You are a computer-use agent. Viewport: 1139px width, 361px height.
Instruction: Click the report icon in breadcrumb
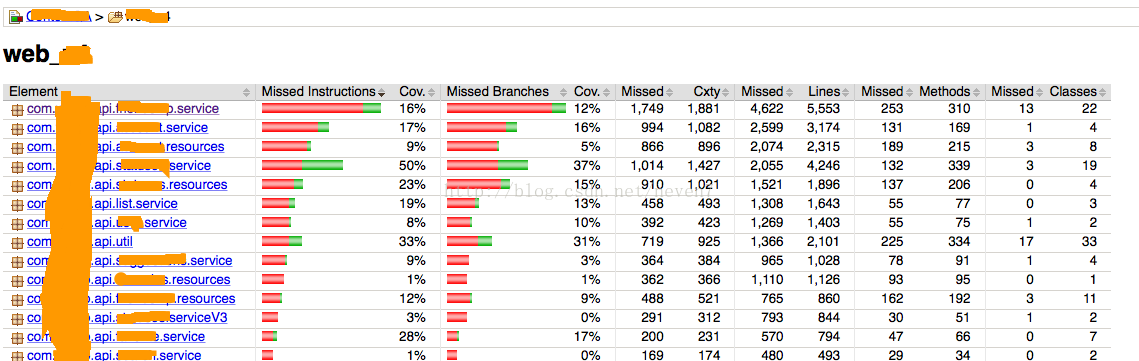coord(15,16)
